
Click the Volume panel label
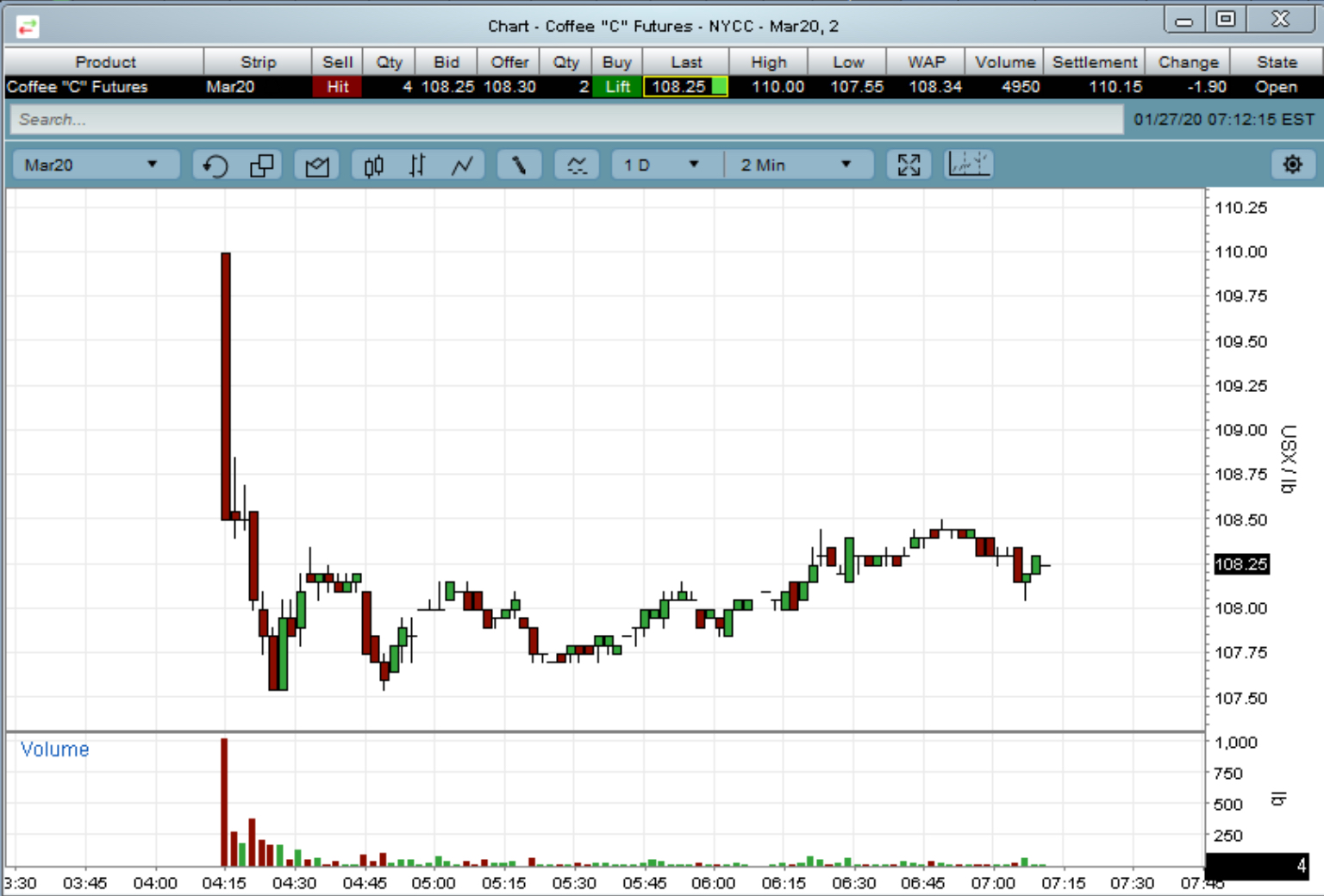54,750
